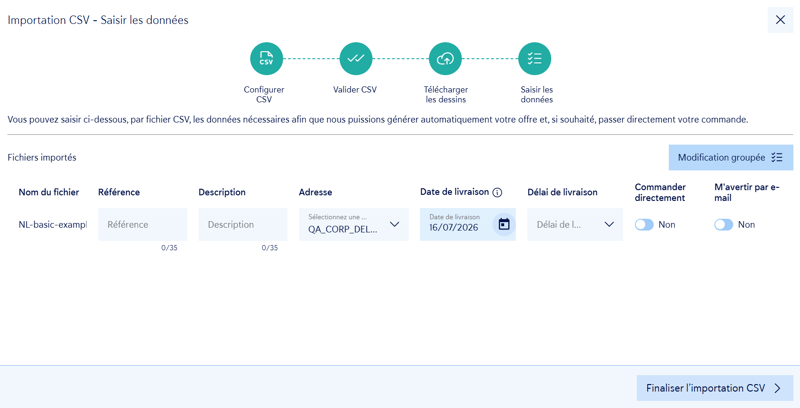Click the chevron arrow of the address selector

coord(394,224)
